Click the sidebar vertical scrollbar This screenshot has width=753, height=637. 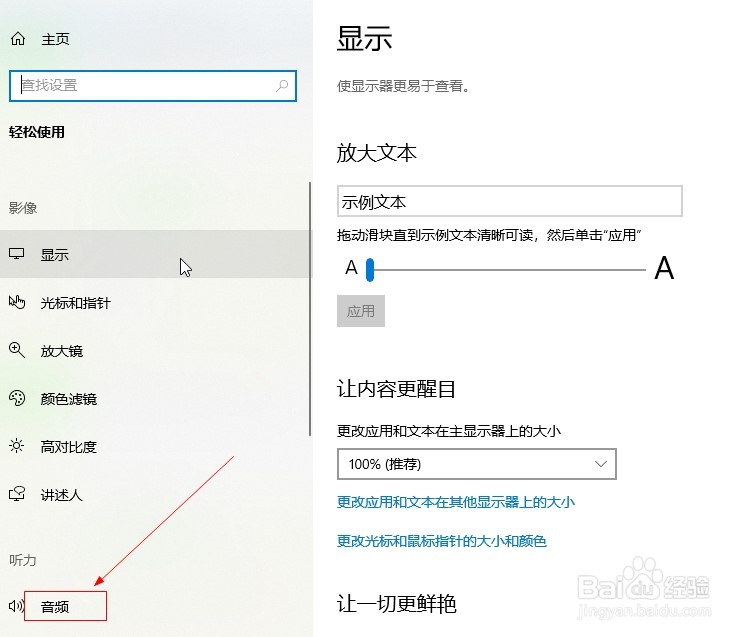310,309
